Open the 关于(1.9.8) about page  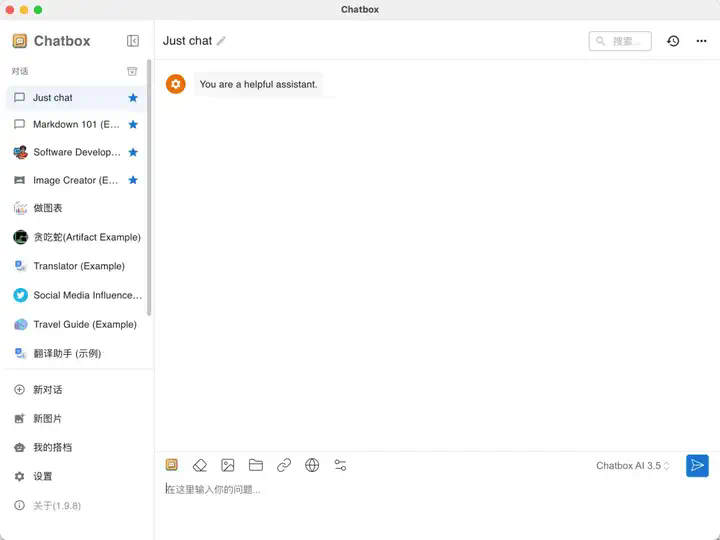[x=76, y=506]
